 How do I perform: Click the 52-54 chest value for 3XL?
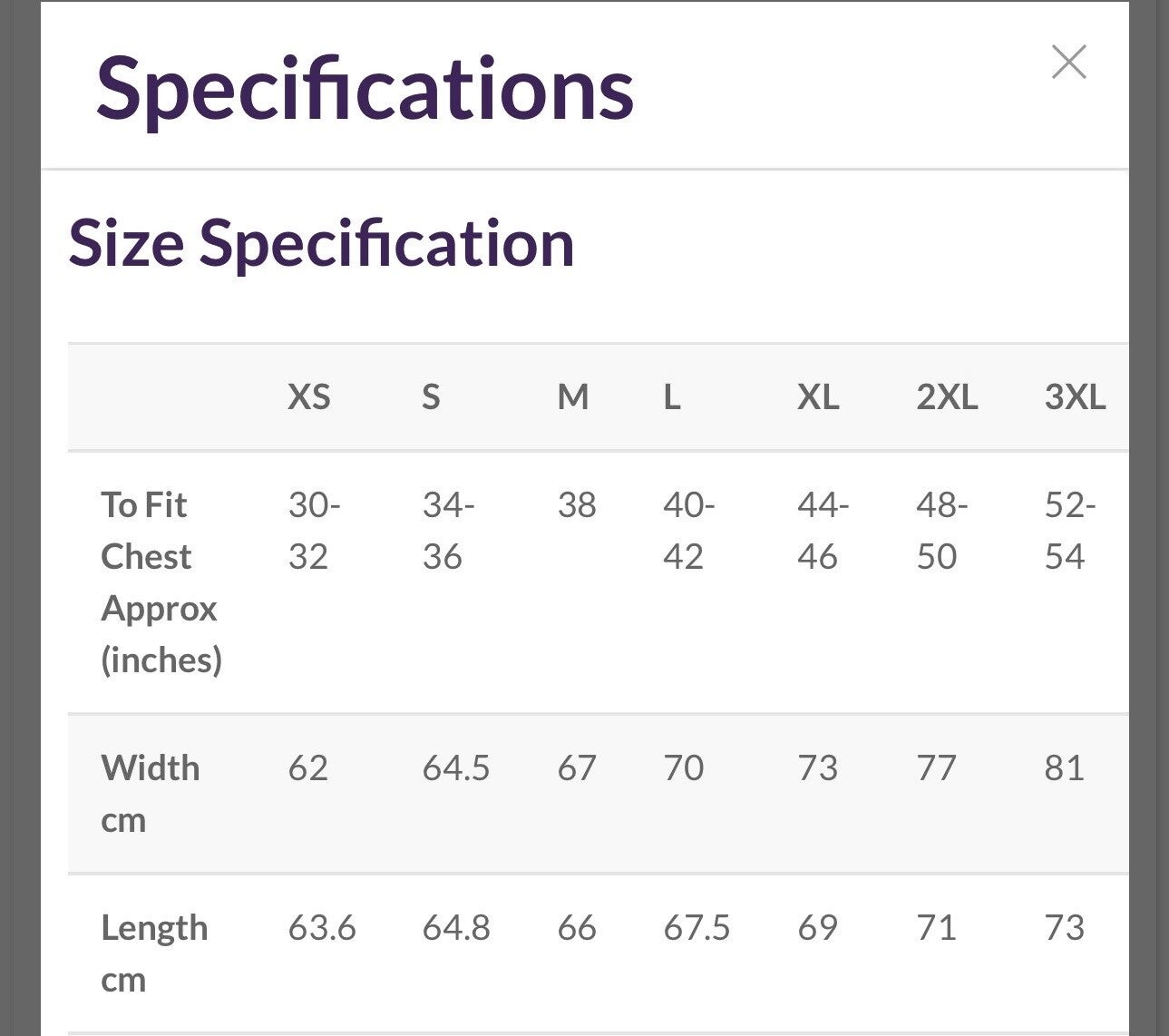pyautogui.click(x=1070, y=531)
